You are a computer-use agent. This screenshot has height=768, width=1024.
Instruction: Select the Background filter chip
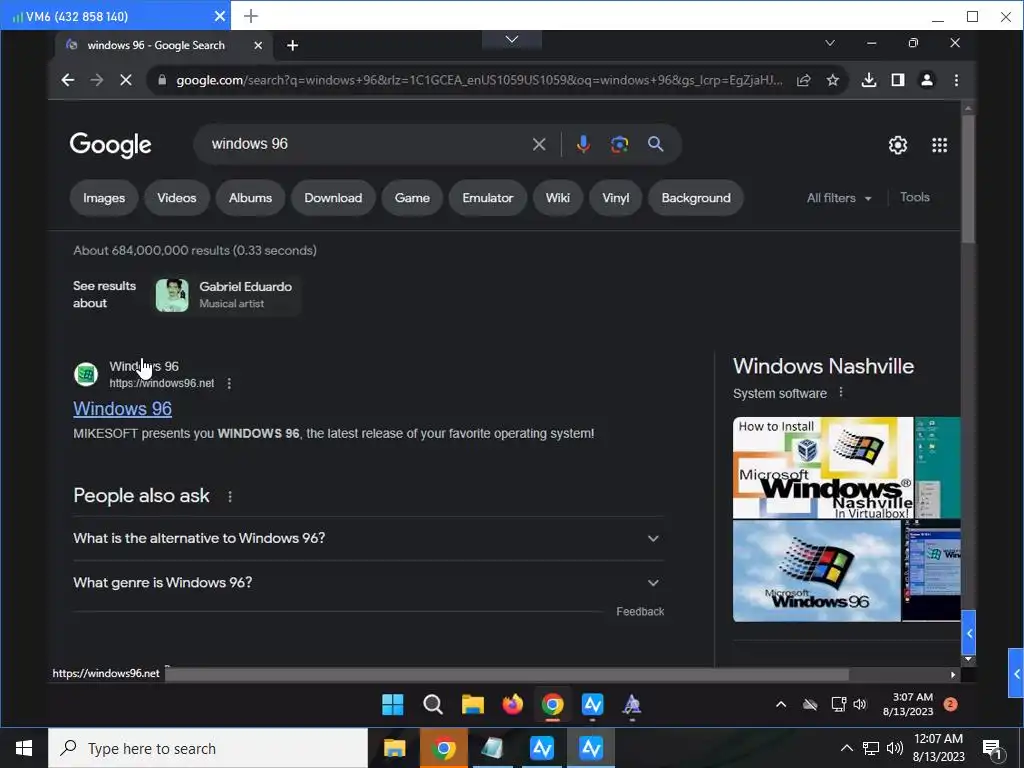click(696, 198)
